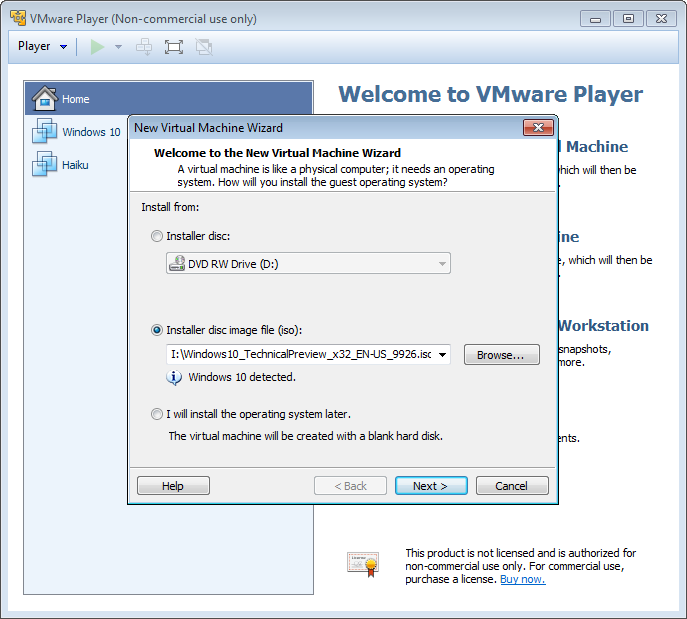
Task: Click the green Play virtual machine icon
Action: (x=97, y=46)
